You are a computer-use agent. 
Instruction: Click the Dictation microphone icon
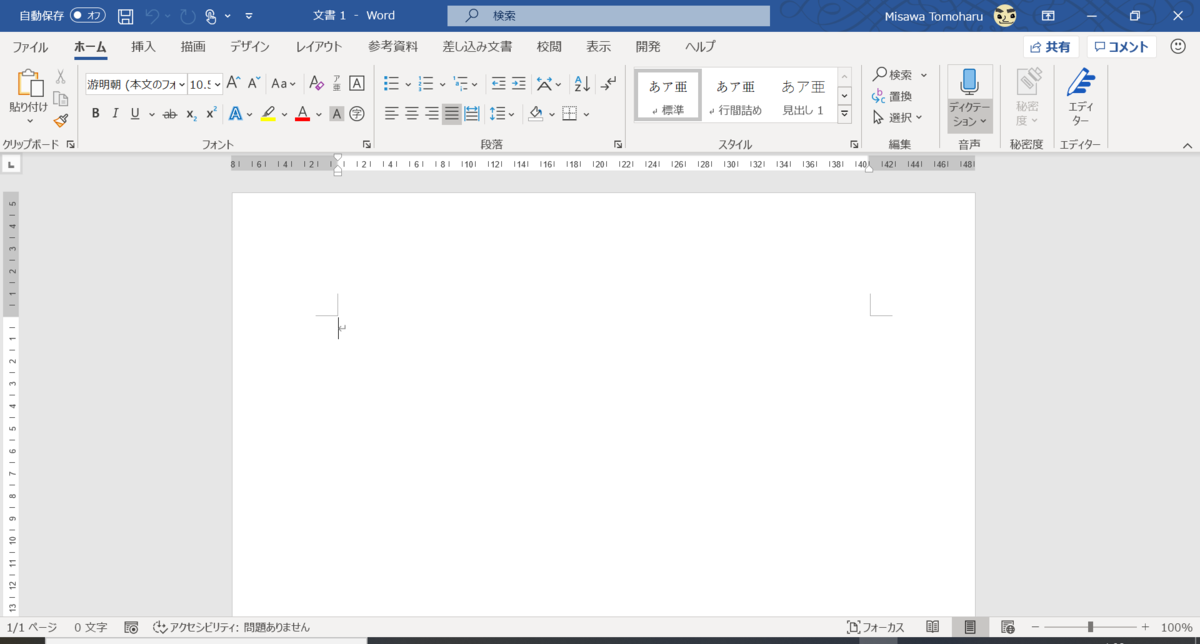tap(969, 84)
